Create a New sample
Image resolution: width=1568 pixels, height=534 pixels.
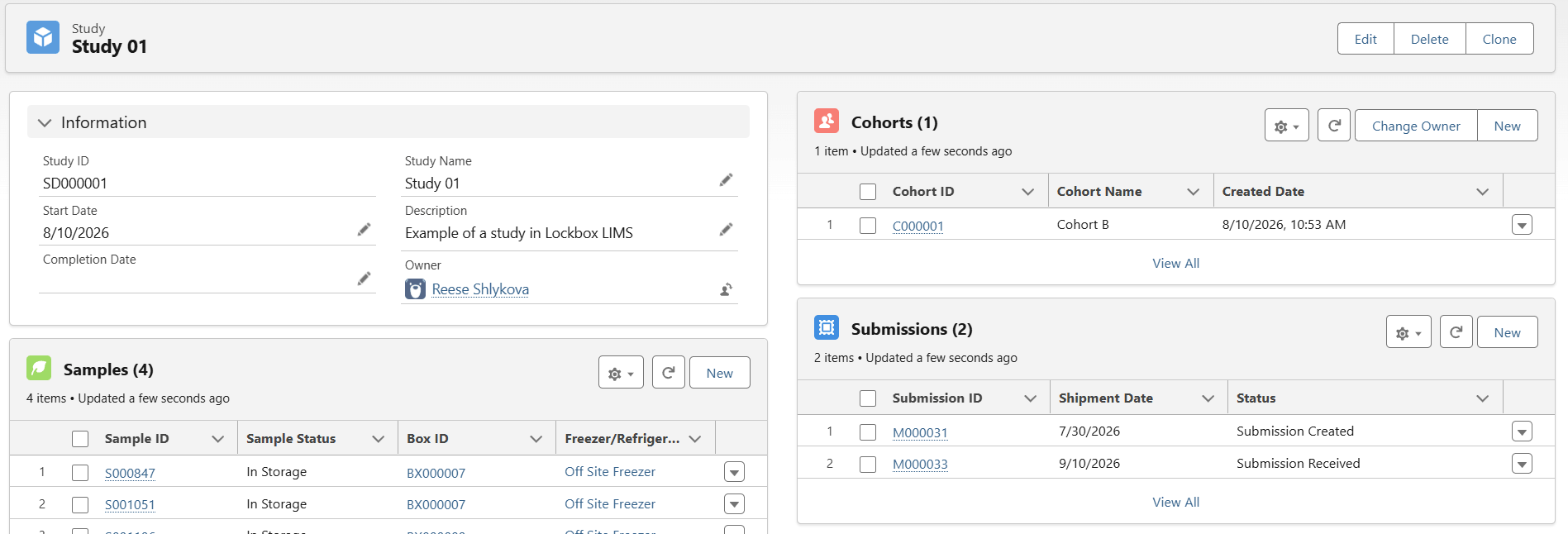tap(719, 373)
